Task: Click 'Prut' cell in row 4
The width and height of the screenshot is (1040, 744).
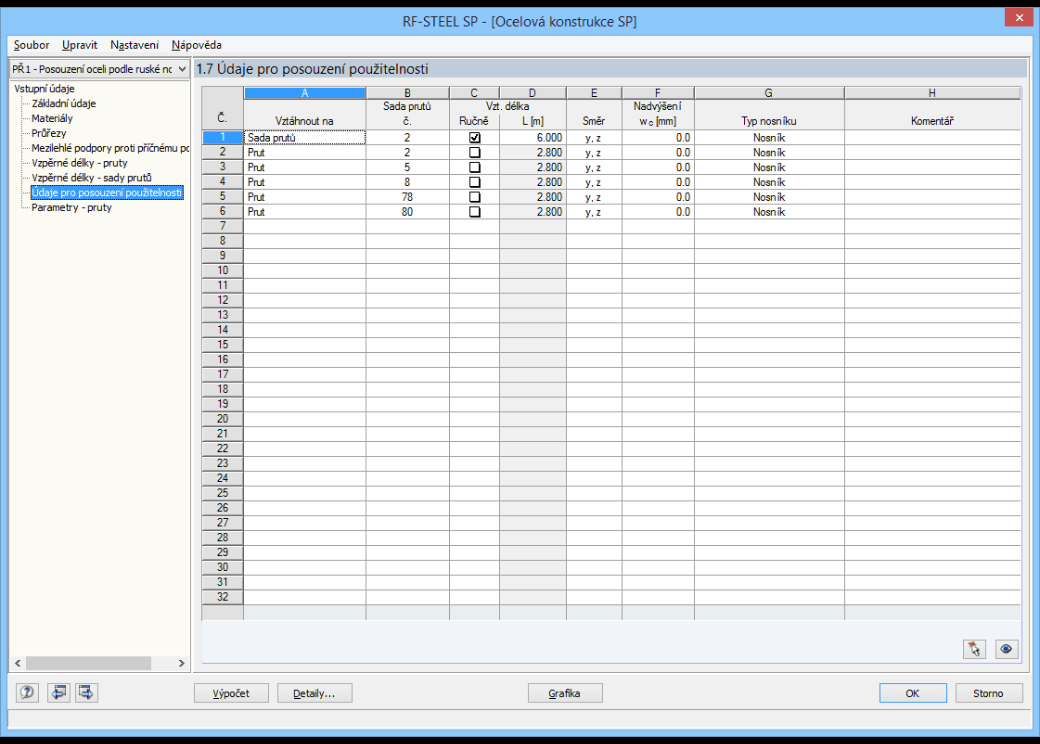Action: pos(304,182)
